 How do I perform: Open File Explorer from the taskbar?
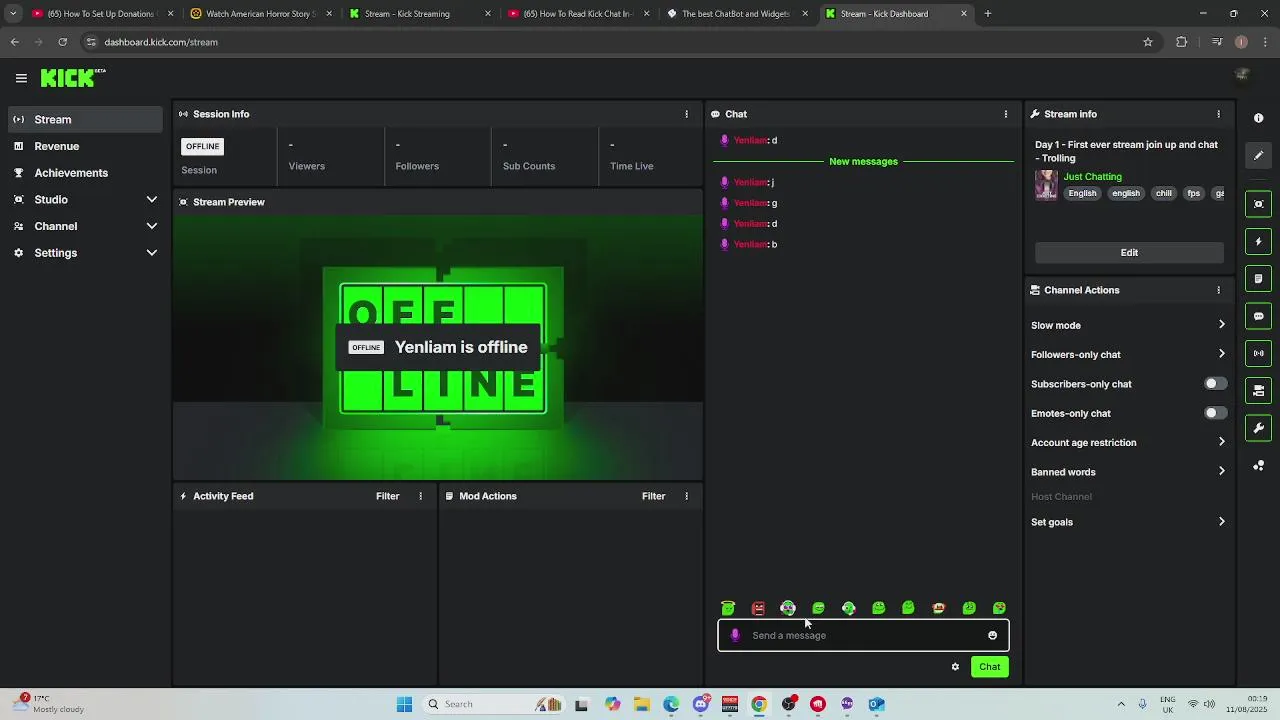pos(642,704)
